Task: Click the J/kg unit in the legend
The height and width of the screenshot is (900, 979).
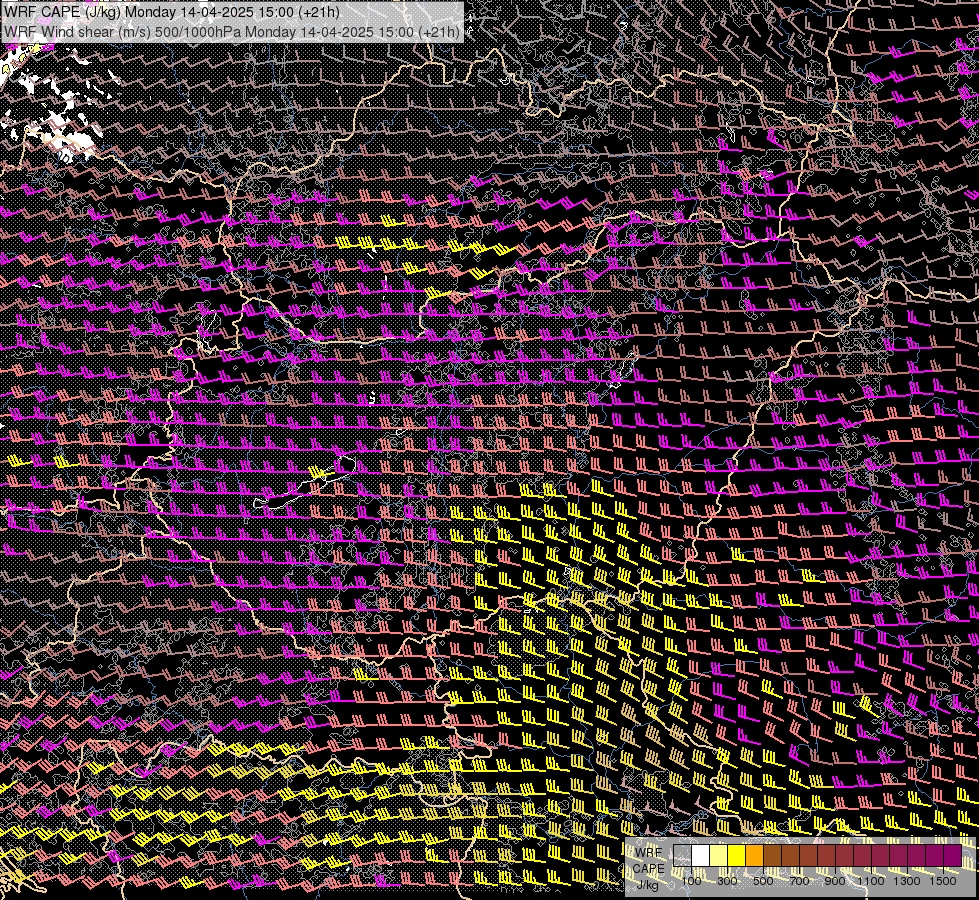Action: coord(648,885)
